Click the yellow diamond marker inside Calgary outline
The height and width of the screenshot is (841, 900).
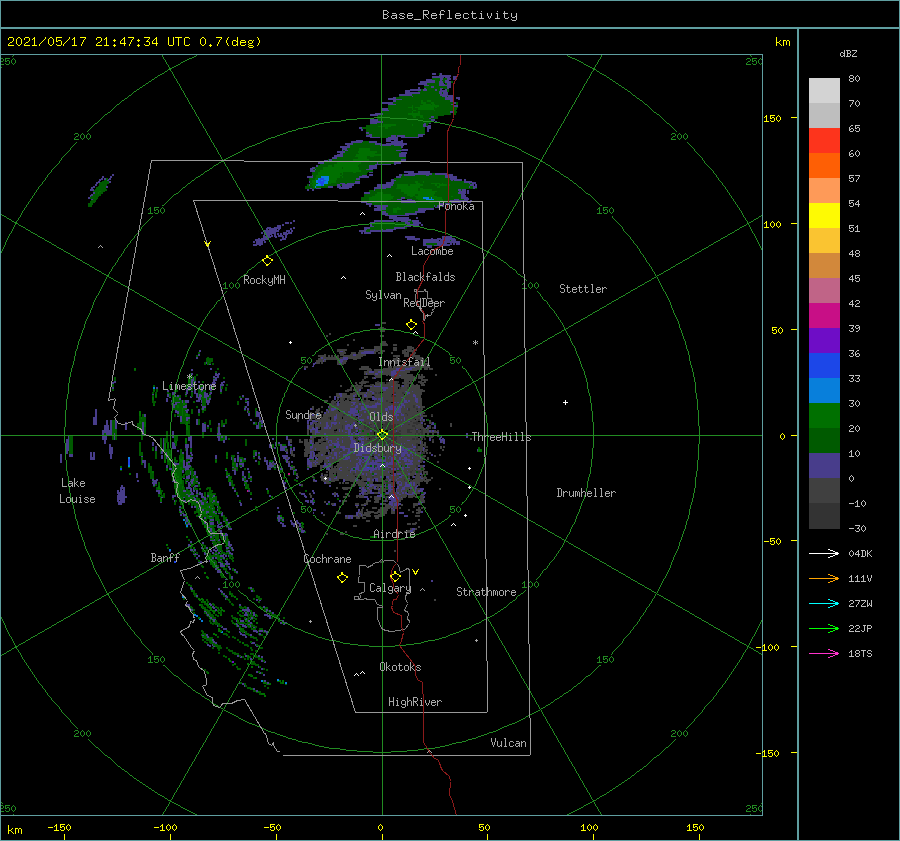pyautogui.click(x=395, y=576)
